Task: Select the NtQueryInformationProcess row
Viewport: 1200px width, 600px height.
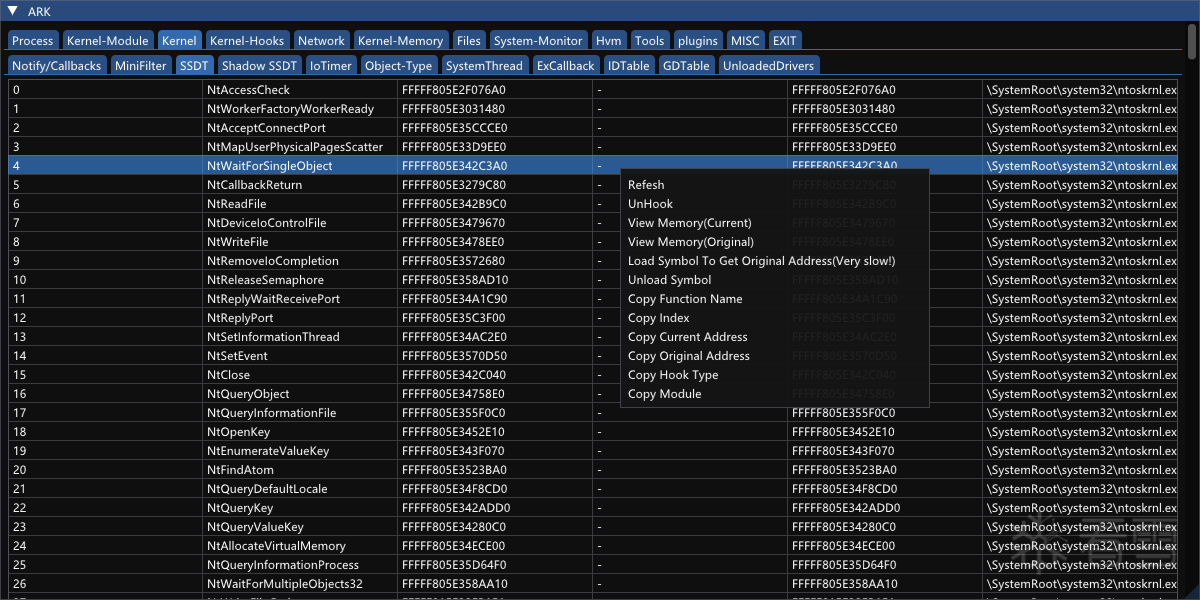Action: (593, 565)
